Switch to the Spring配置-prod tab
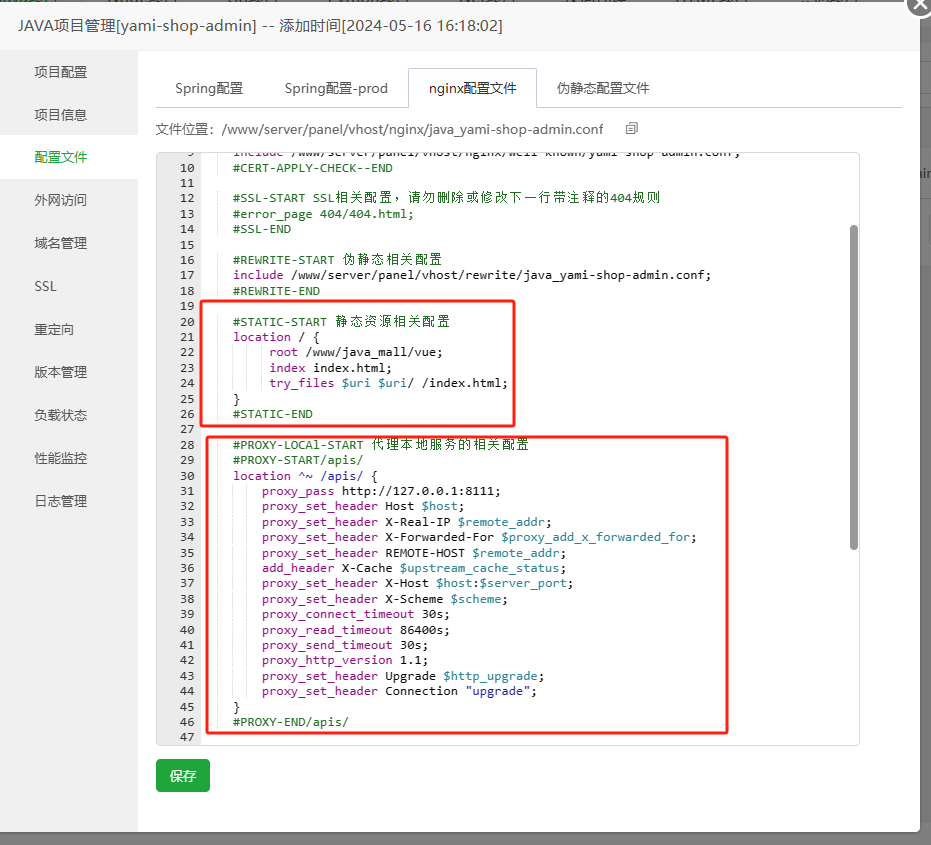Image resolution: width=931 pixels, height=845 pixels. (x=337, y=88)
